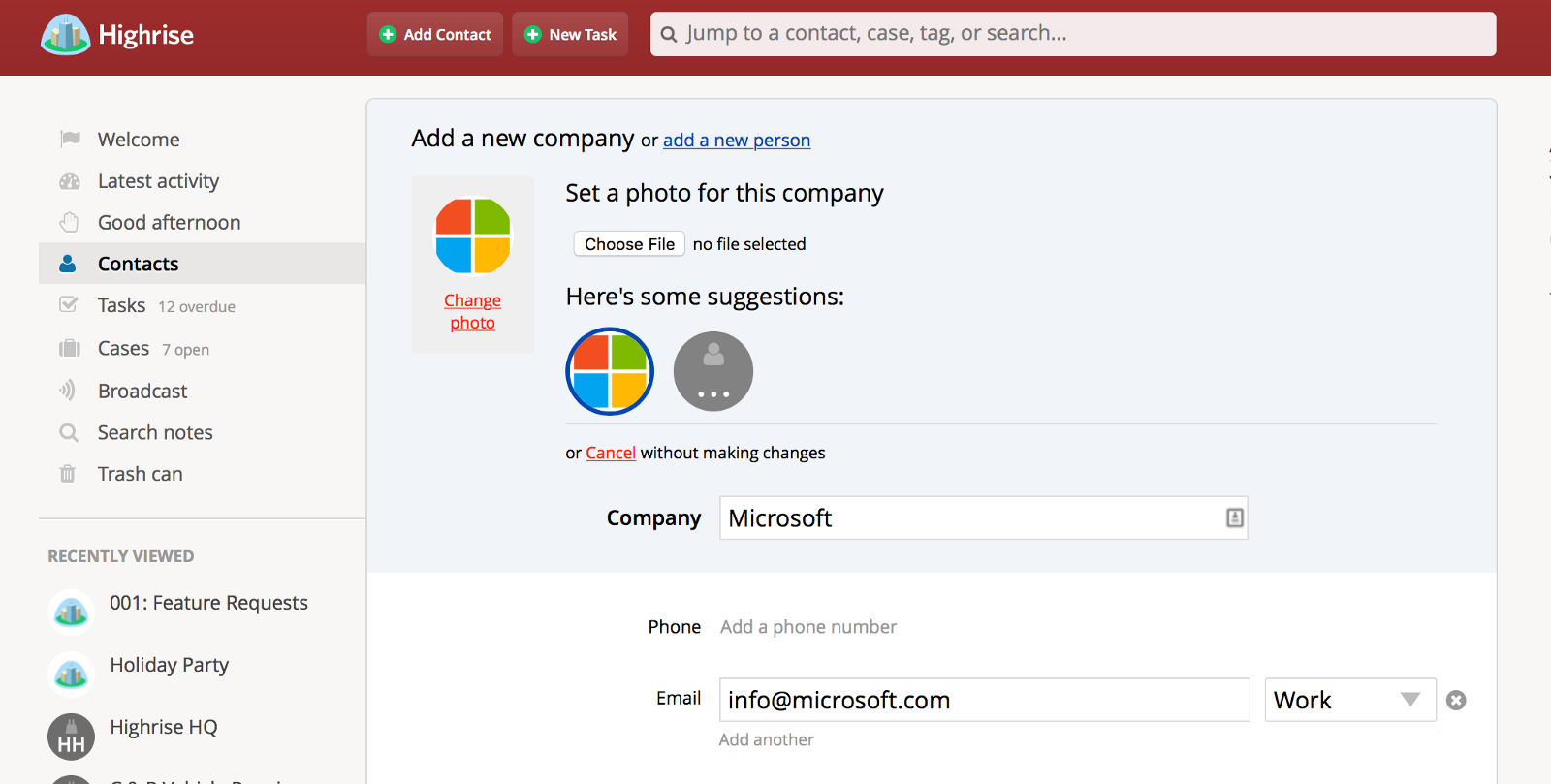Click the Highrise brand name
Screen dimensions: 1551x784
click(145, 35)
